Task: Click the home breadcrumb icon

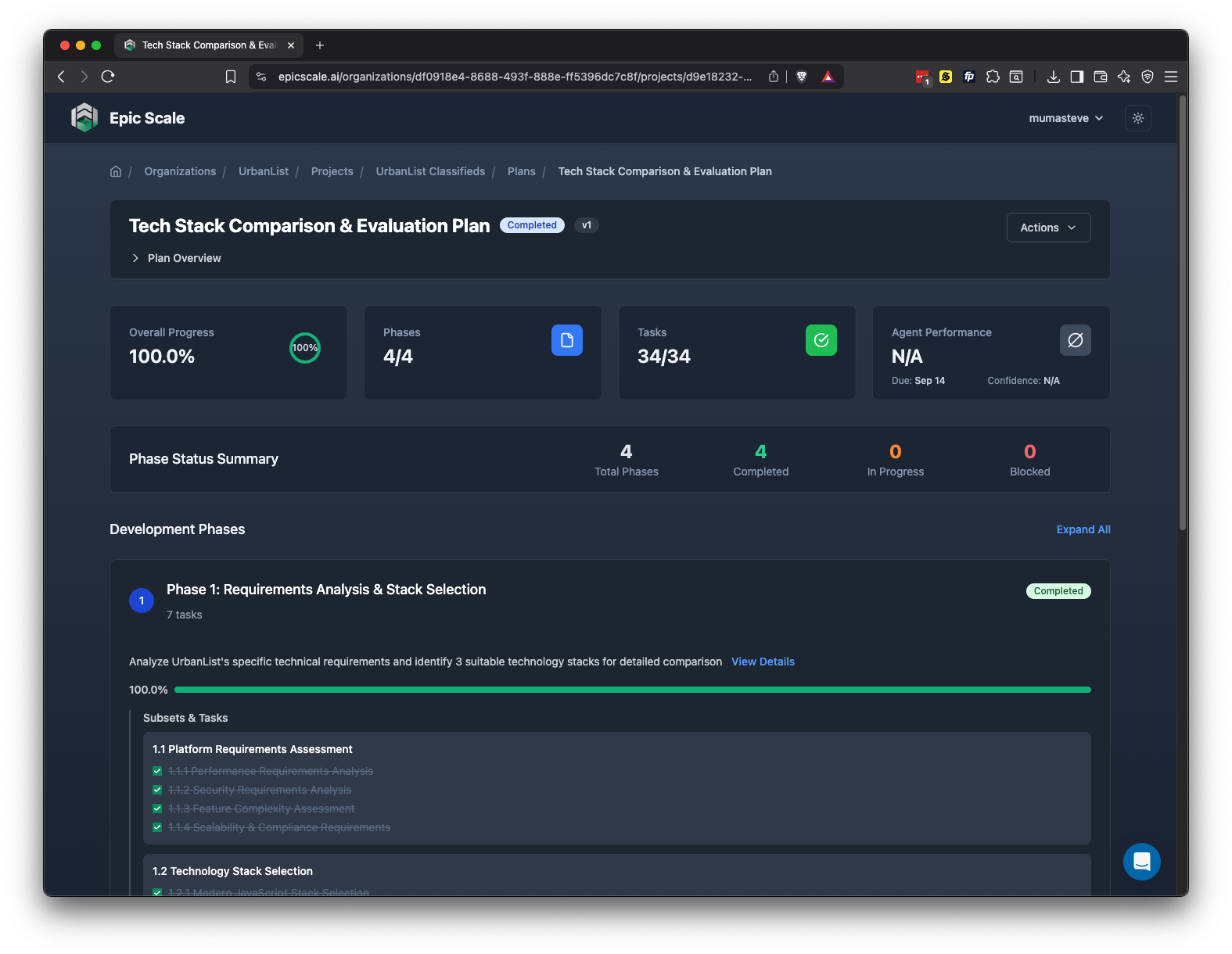Action: [116, 171]
